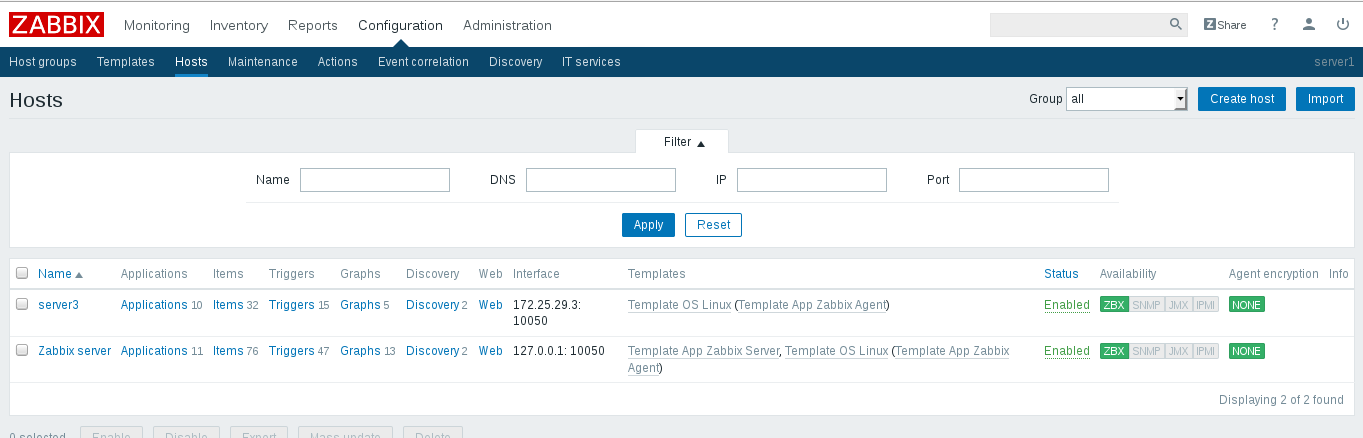Reset the host filter
The width and height of the screenshot is (1363, 438).
tap(713, 225)
